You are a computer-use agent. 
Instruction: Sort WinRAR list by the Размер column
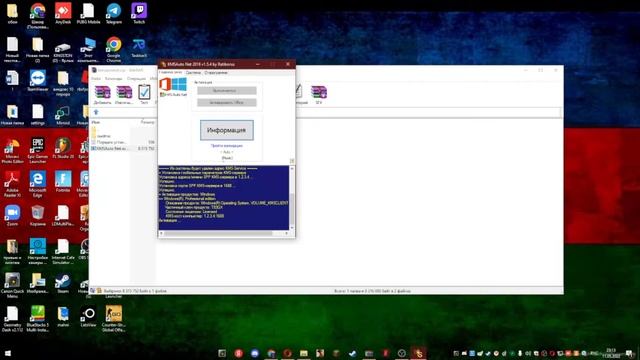click(147, 122)
